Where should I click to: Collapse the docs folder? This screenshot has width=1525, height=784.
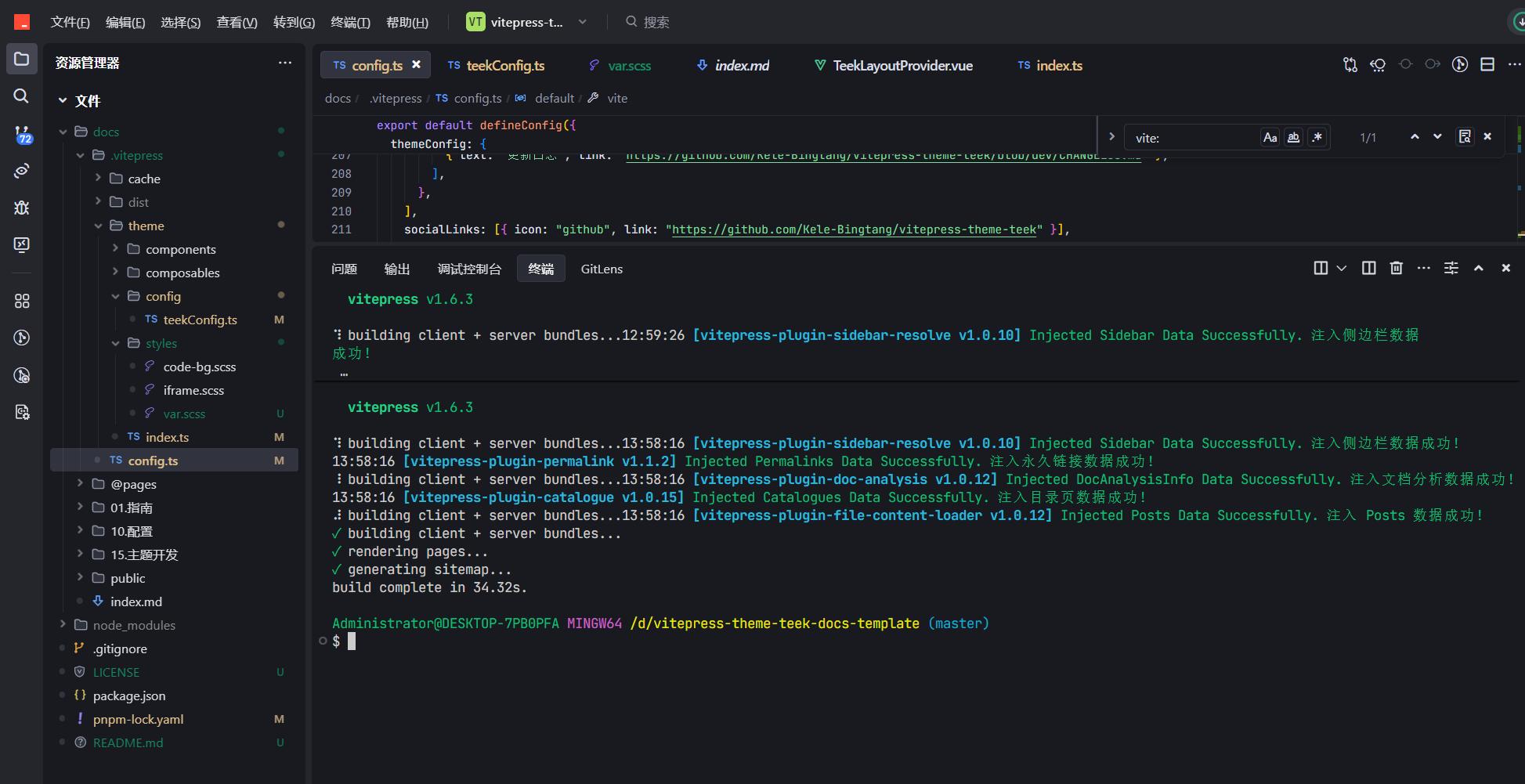[x=63, y=132]
